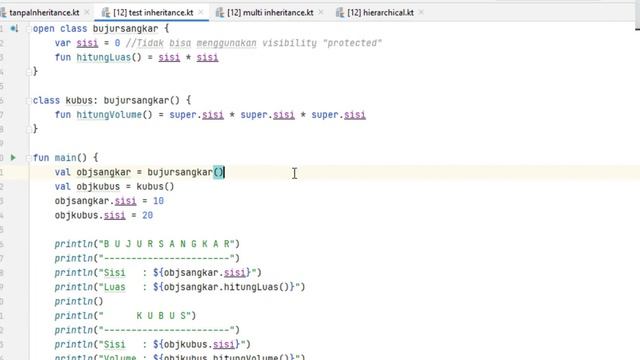This screenshot has height=360, width=640.
Task: Click Kotlin file icon on multi inheritance tab
Action: tap(220, 13)
